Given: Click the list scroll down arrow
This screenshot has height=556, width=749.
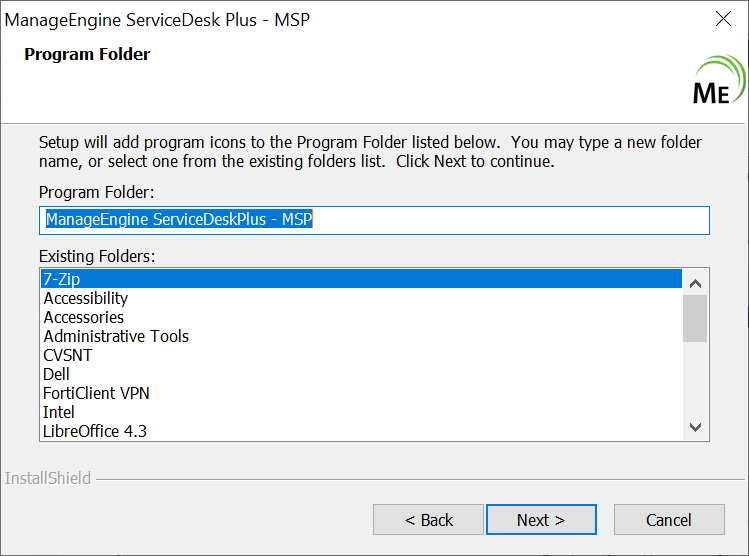Looking at the screenshot, I should (696, 427).
